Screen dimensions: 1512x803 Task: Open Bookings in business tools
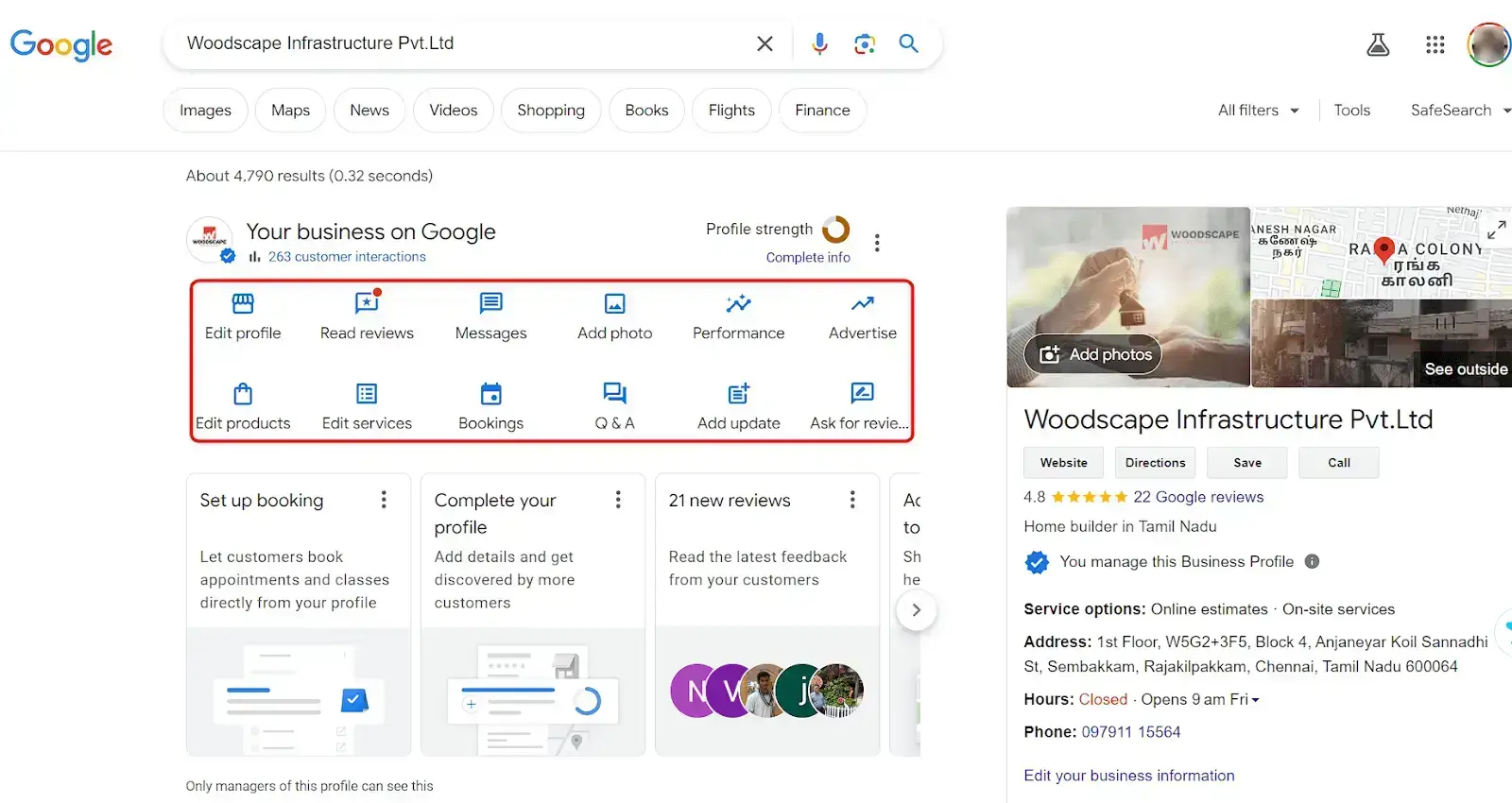pos(490,407)
